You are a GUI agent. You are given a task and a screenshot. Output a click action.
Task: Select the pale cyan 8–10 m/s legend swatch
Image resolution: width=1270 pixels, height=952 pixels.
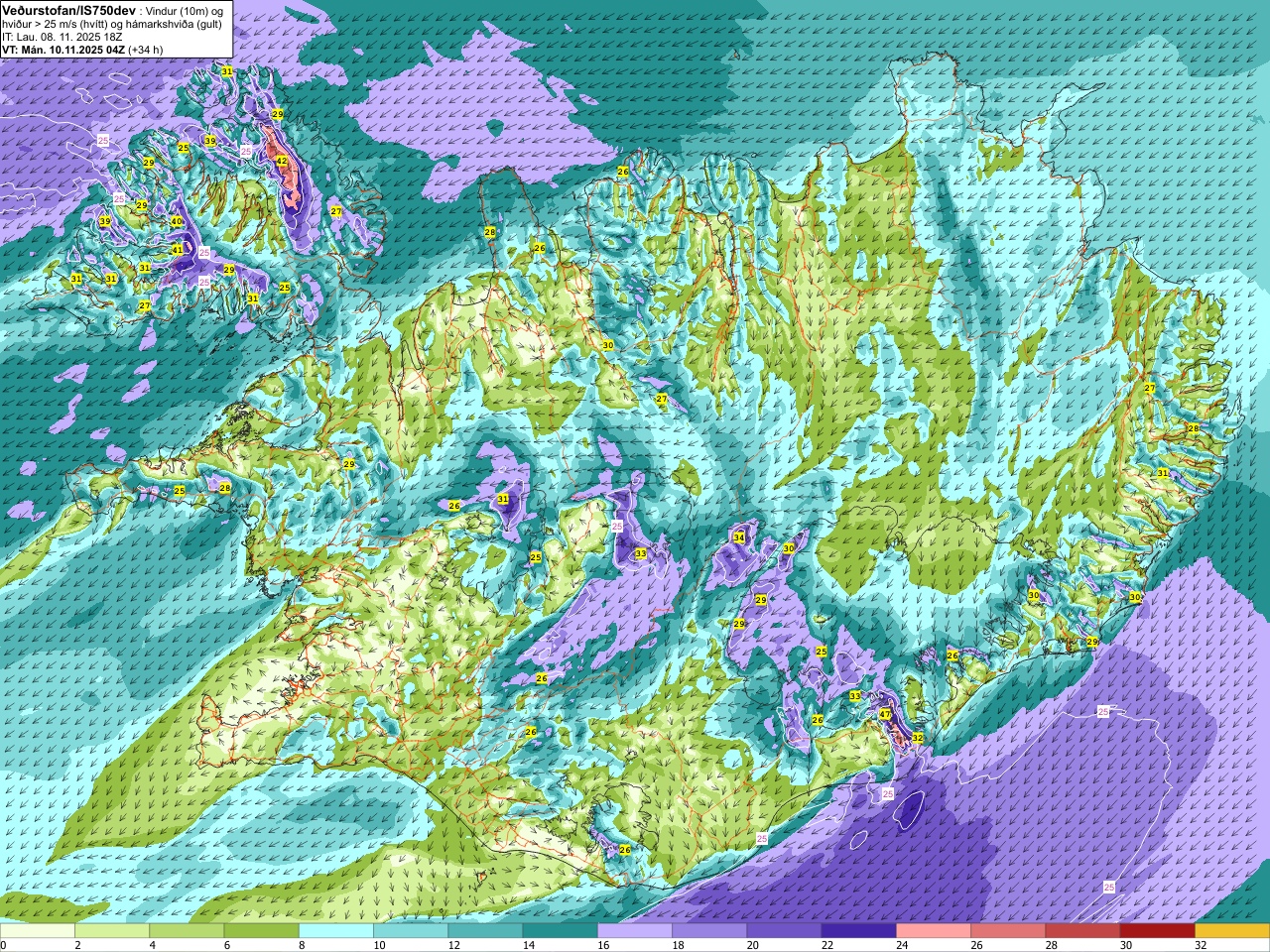(x=336, y=931)
